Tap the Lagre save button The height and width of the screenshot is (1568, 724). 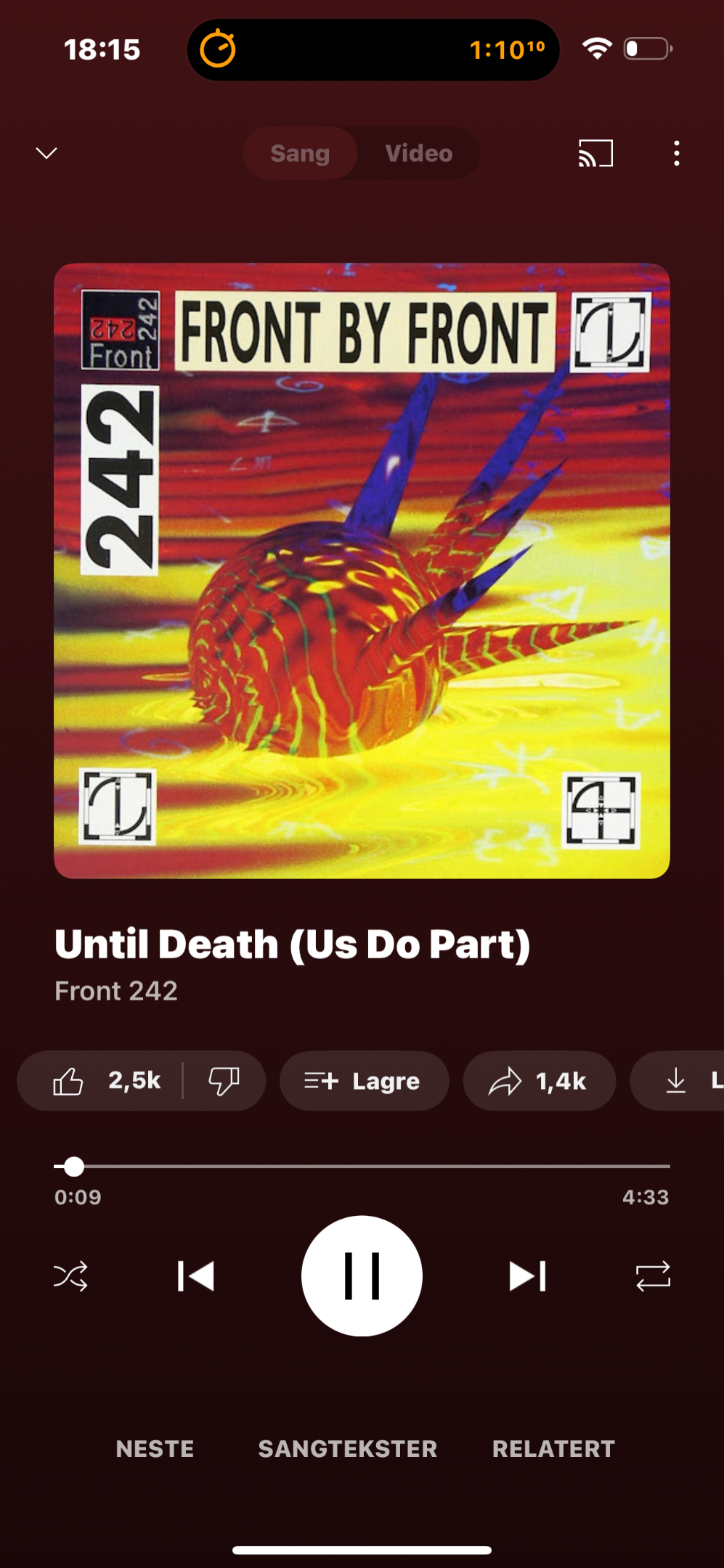click(x=364, y=1081)
